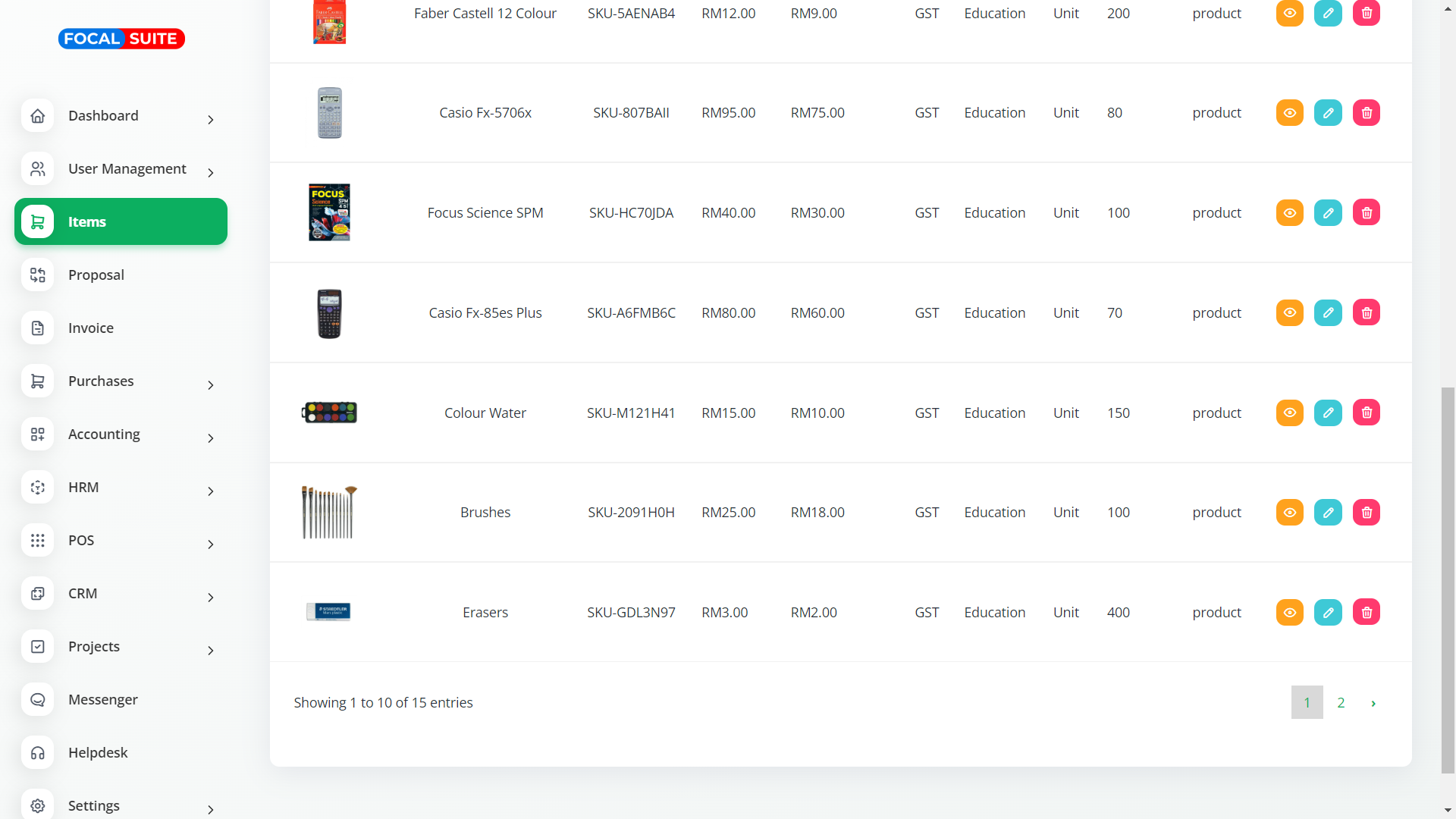This screenshot has width=1456, height=819.
Task: Open the Settings gear icon
Action: (38, 805)
